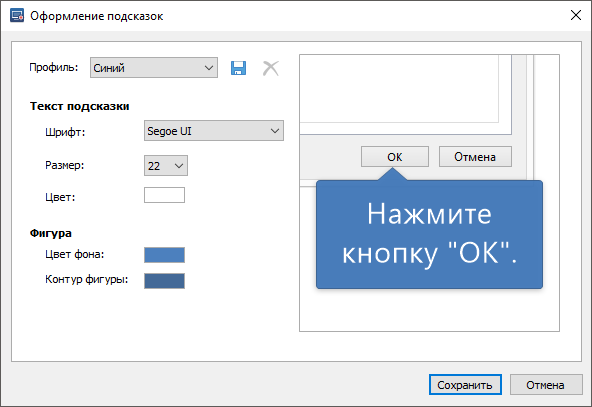Click the blue floppy disk save-profile icon
This screenshot has width=592, height=407.
click(x=238, y=68)
